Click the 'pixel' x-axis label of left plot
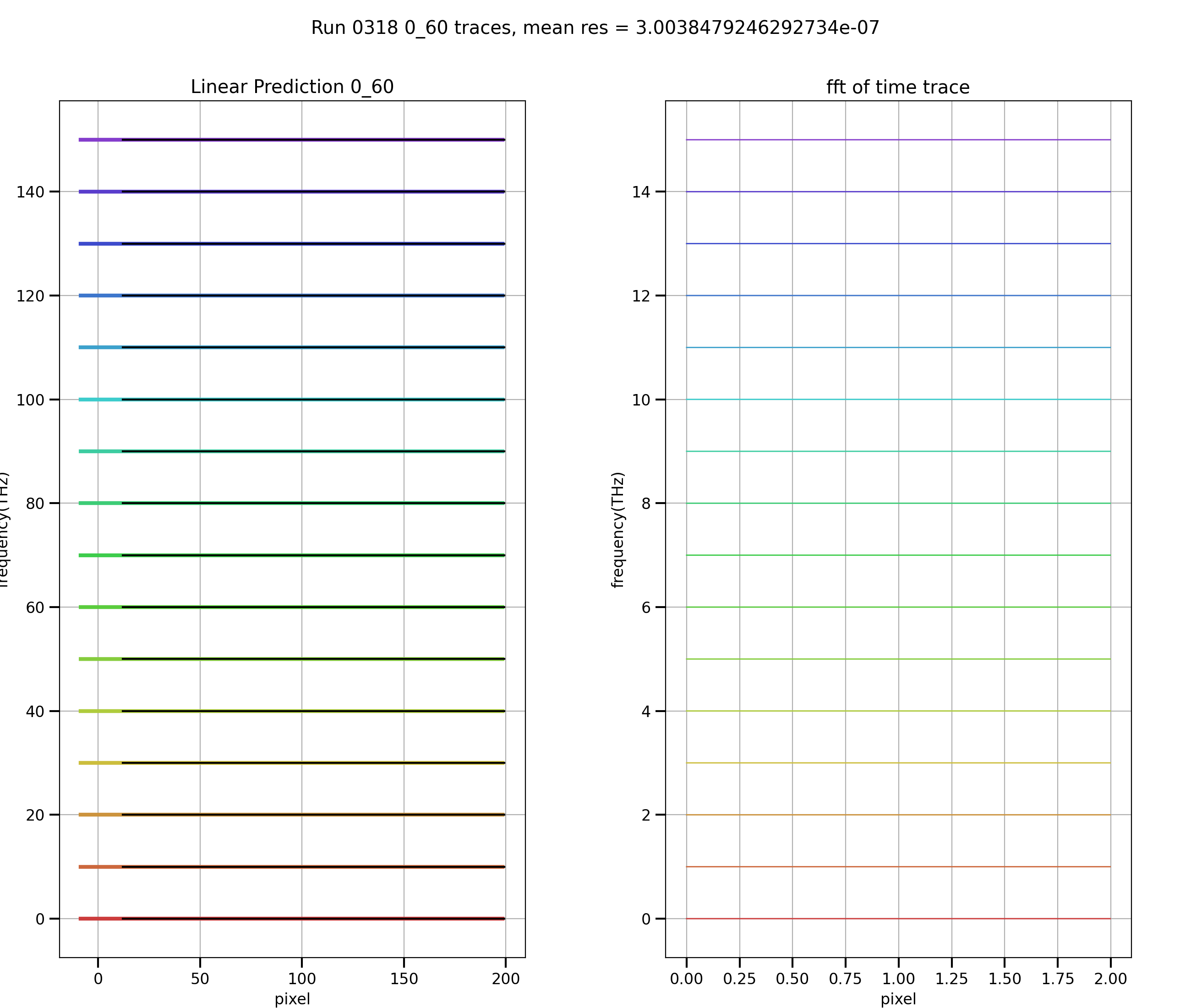Viewport: 1191px width, 1008px height. (x=292, y=999)
